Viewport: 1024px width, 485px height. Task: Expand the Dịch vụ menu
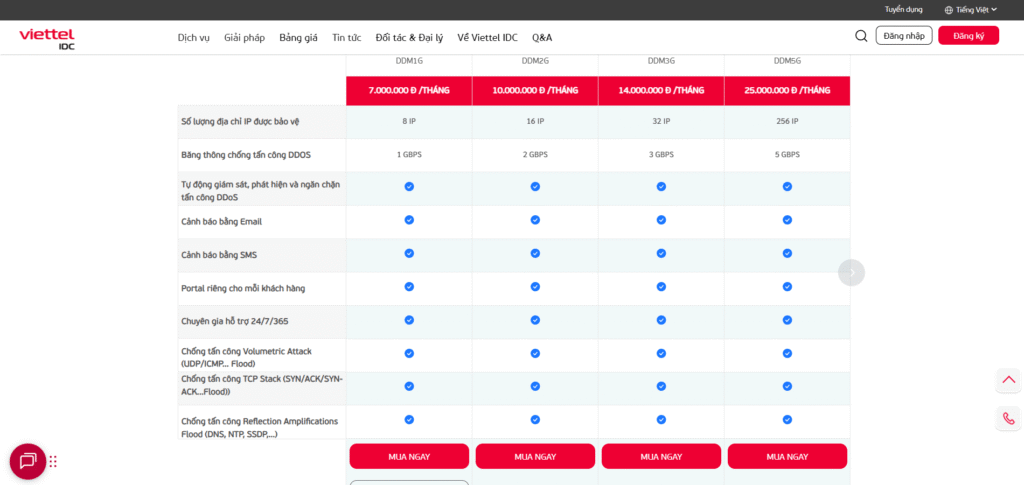pos(193,37)
